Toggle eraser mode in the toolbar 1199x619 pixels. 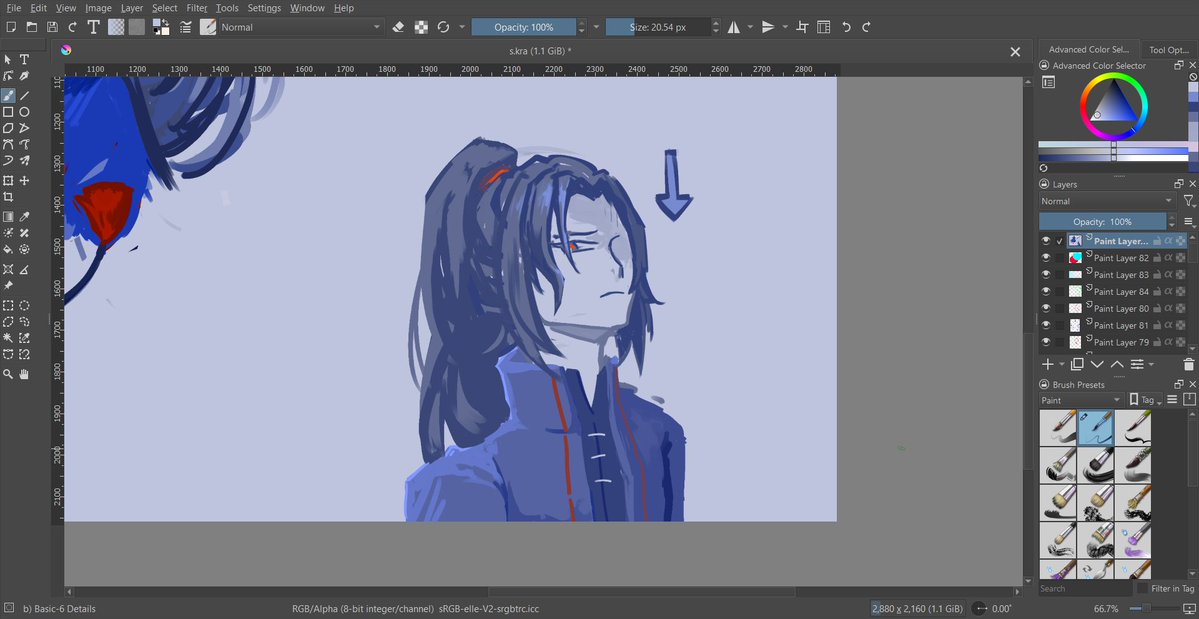[398, 28]
